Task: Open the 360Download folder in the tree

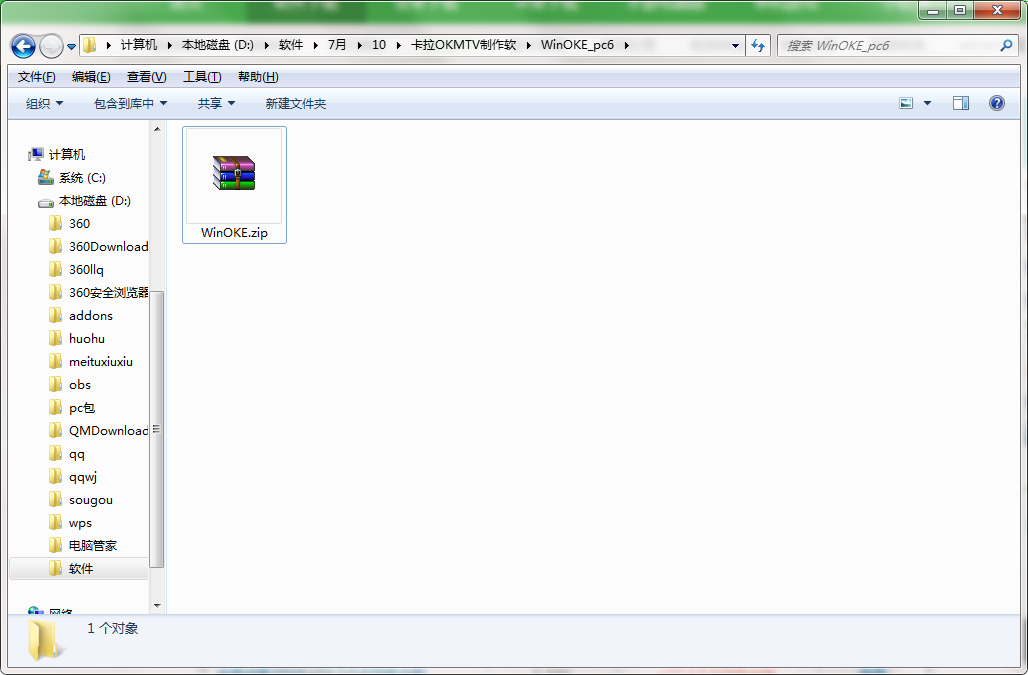Action: (108, 246)
